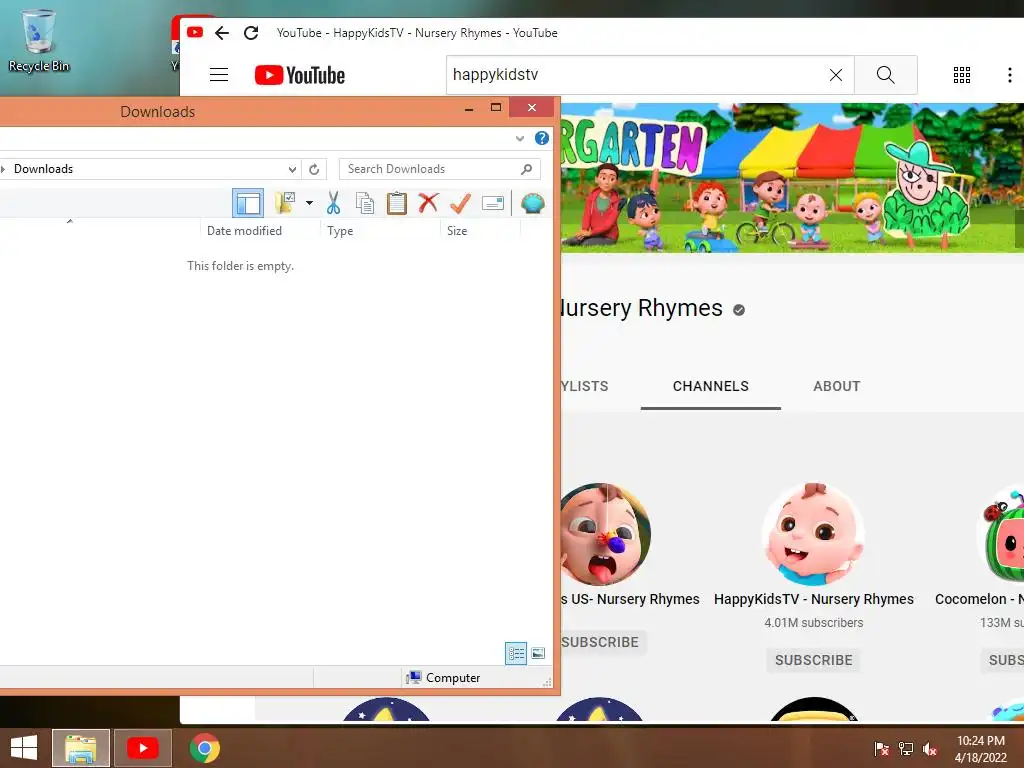Open the network tray icon
The width and height of the screenshot is (1024, 768).
pos(906,749)
